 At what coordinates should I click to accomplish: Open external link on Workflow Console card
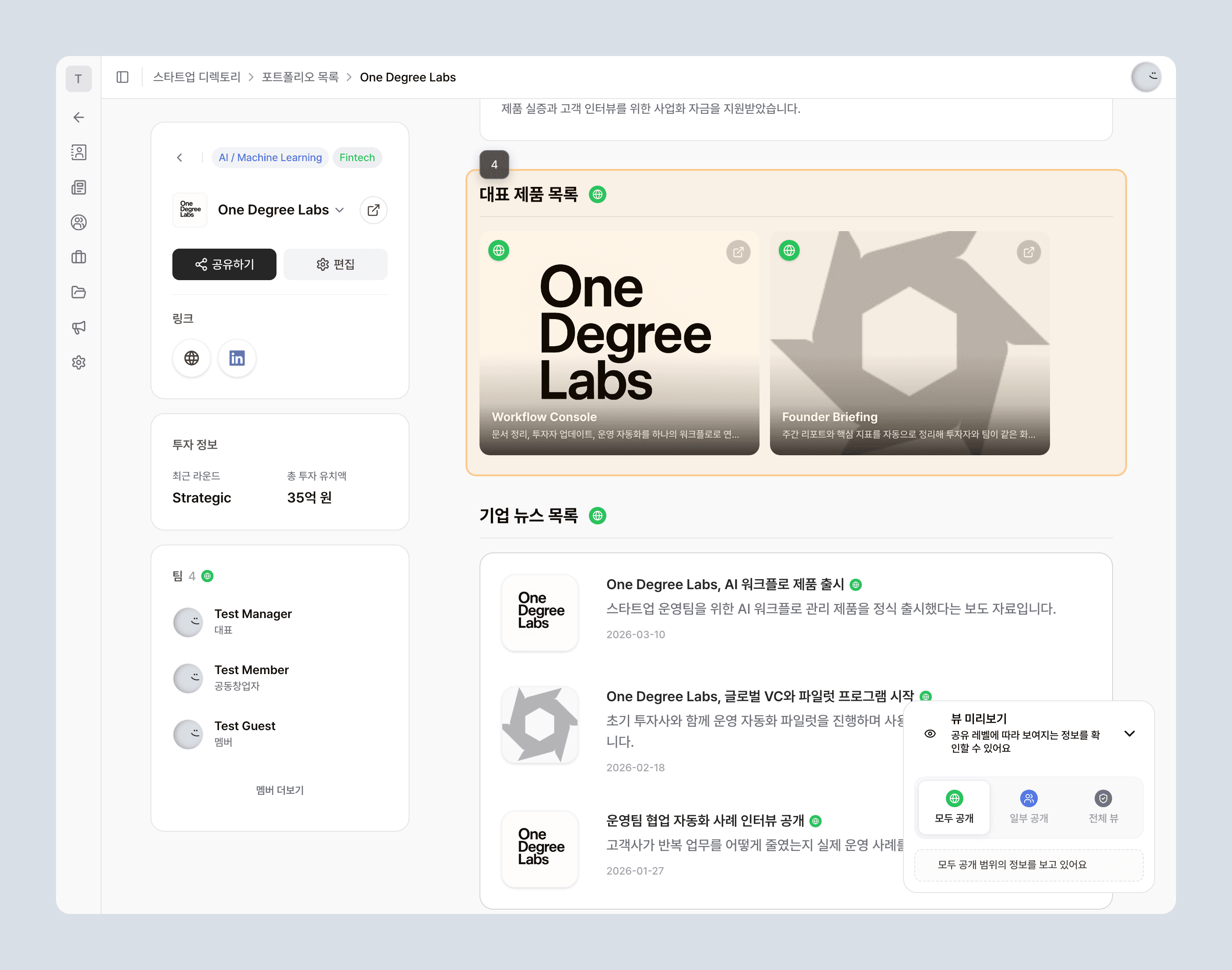click(738, 252)
